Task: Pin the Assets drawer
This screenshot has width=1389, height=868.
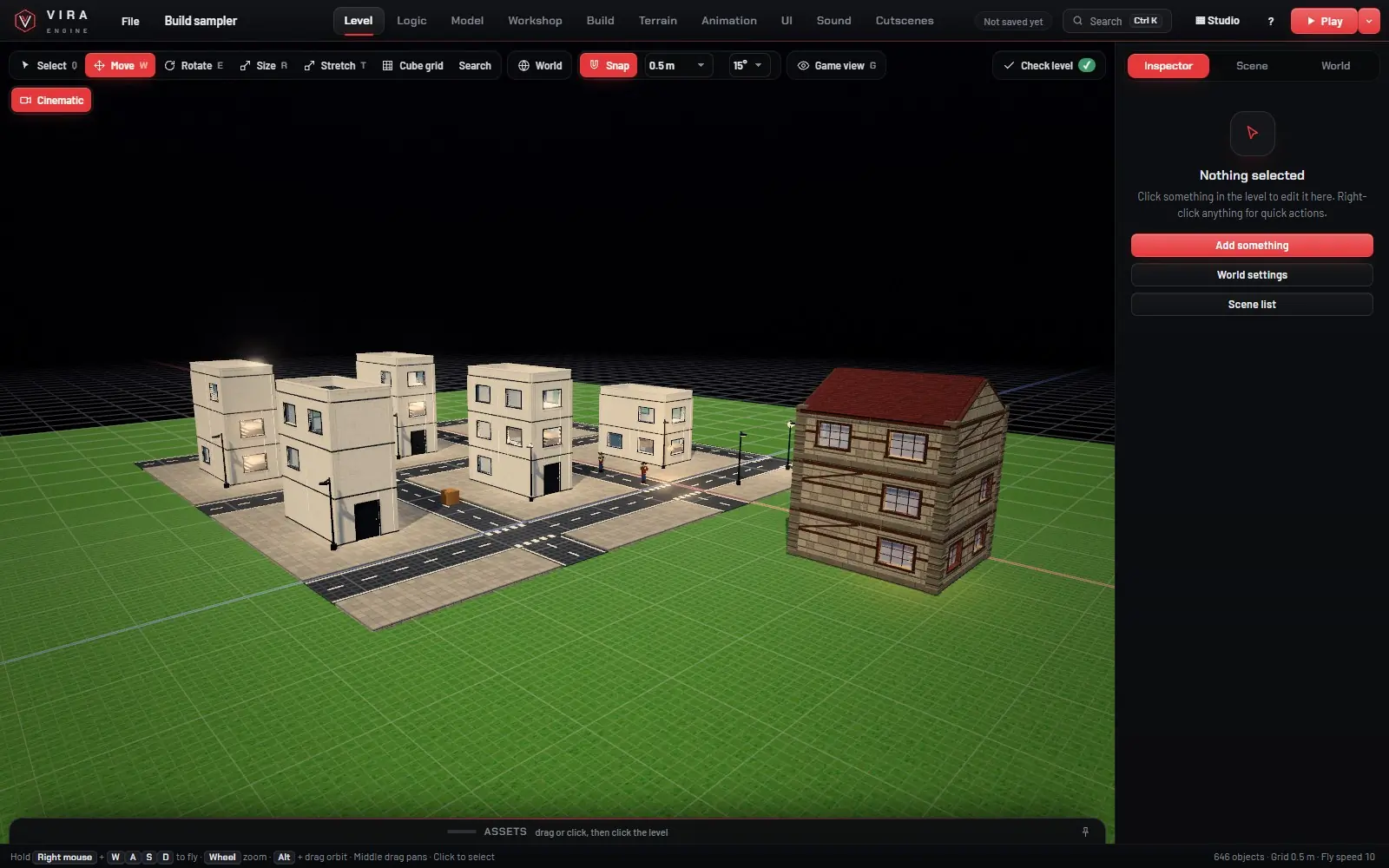Action: click(1085, 832)
